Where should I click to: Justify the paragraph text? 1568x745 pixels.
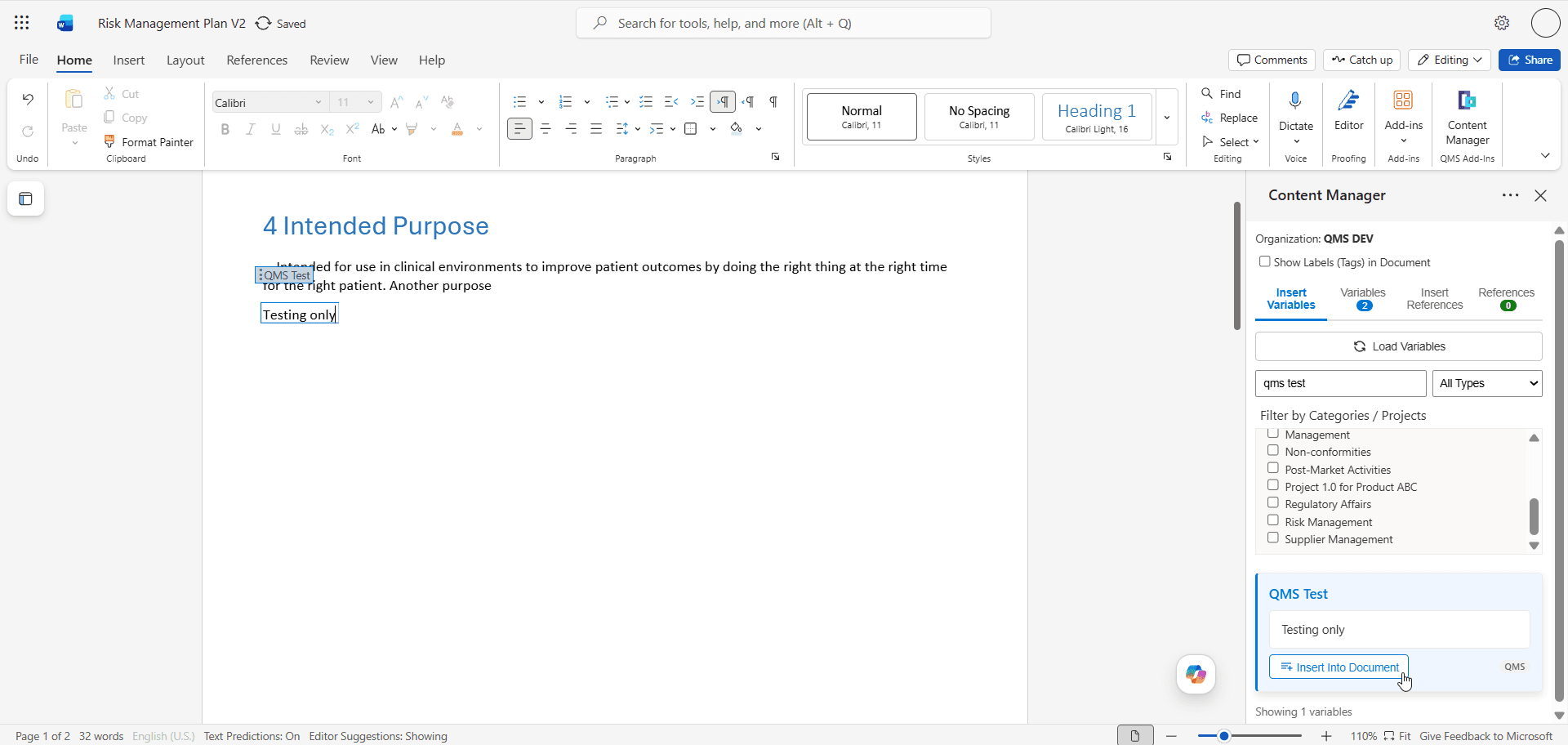(x=596, y=129)
